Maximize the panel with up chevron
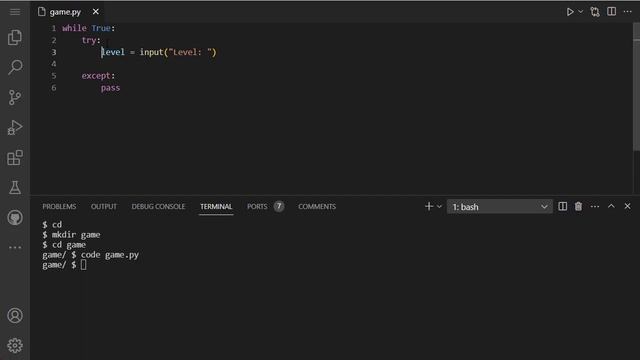 (x=611, y=206)
